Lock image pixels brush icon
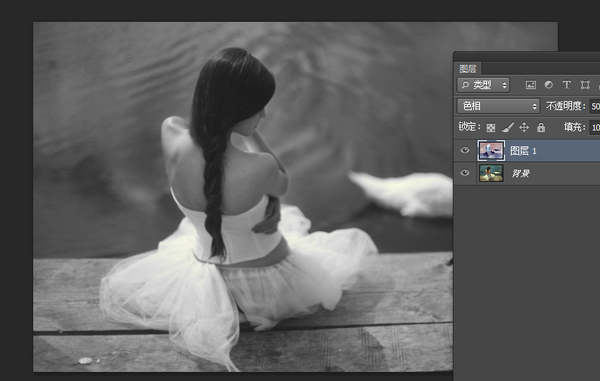600x381 pixels. (508, 127)
